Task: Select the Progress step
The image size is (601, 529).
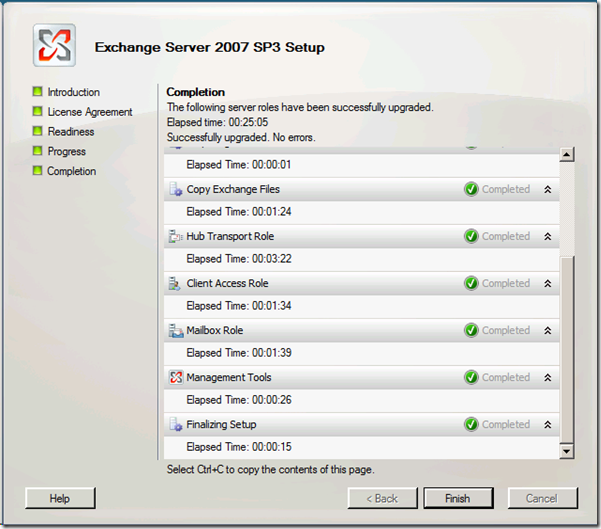Action: (x=67, y=151)
